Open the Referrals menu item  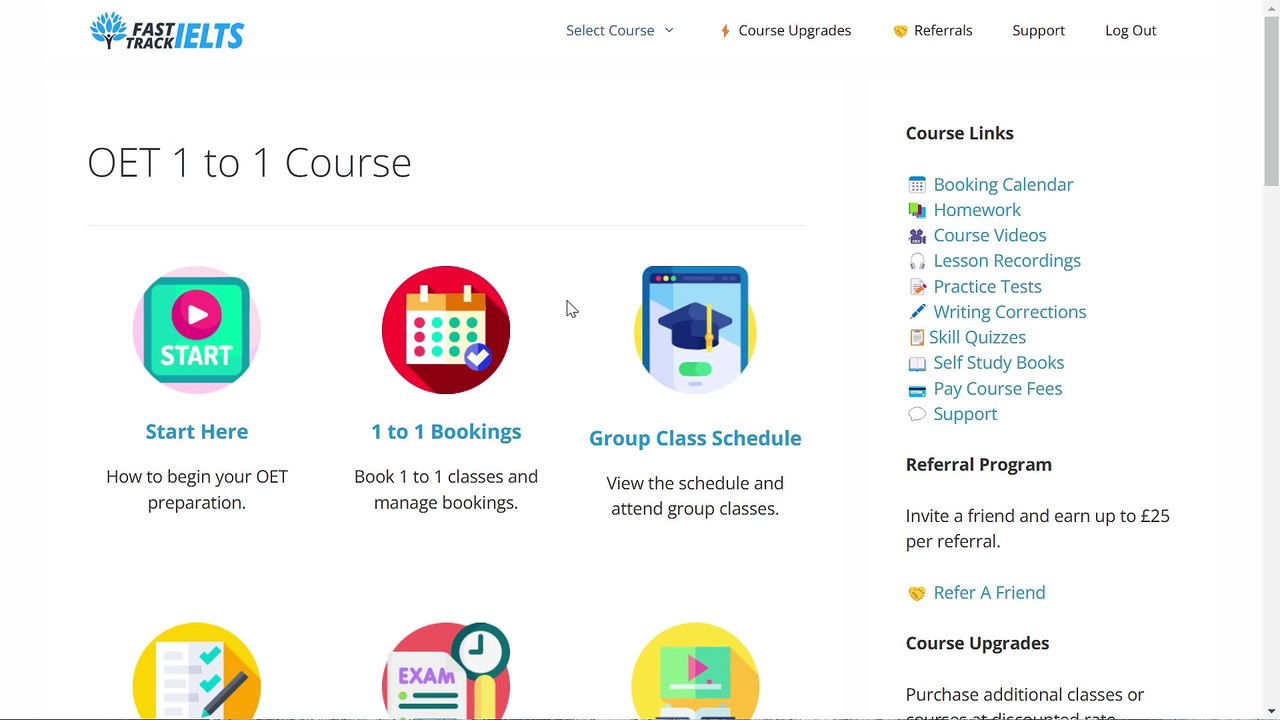coord(932,30)
